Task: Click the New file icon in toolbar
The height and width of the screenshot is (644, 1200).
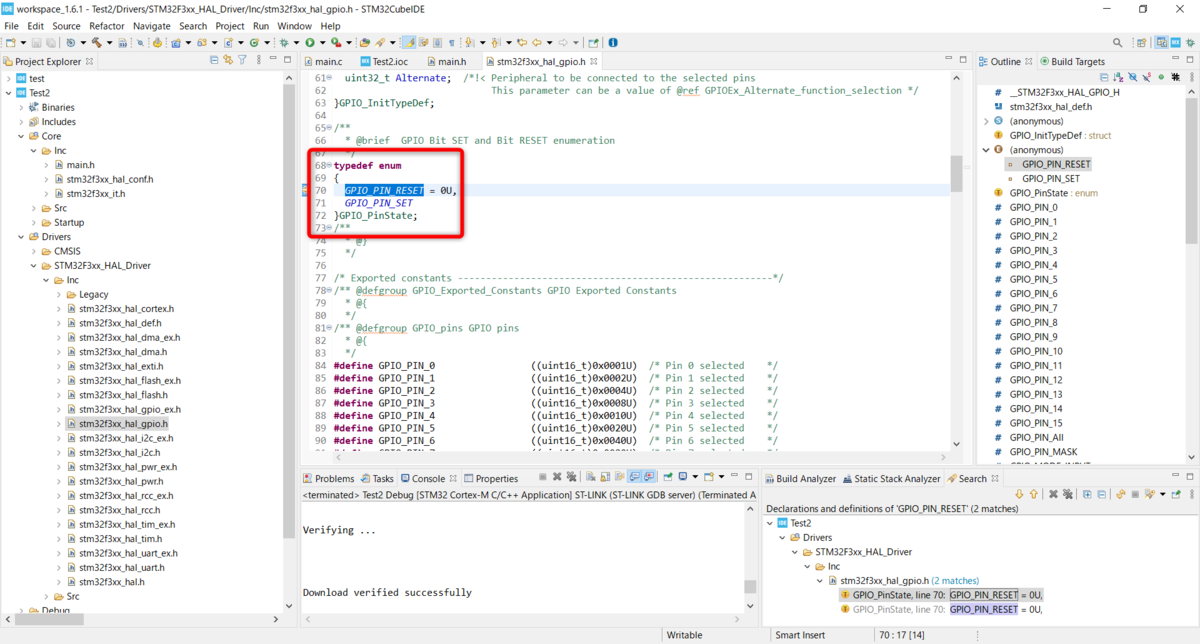Action: pos(10,43)
